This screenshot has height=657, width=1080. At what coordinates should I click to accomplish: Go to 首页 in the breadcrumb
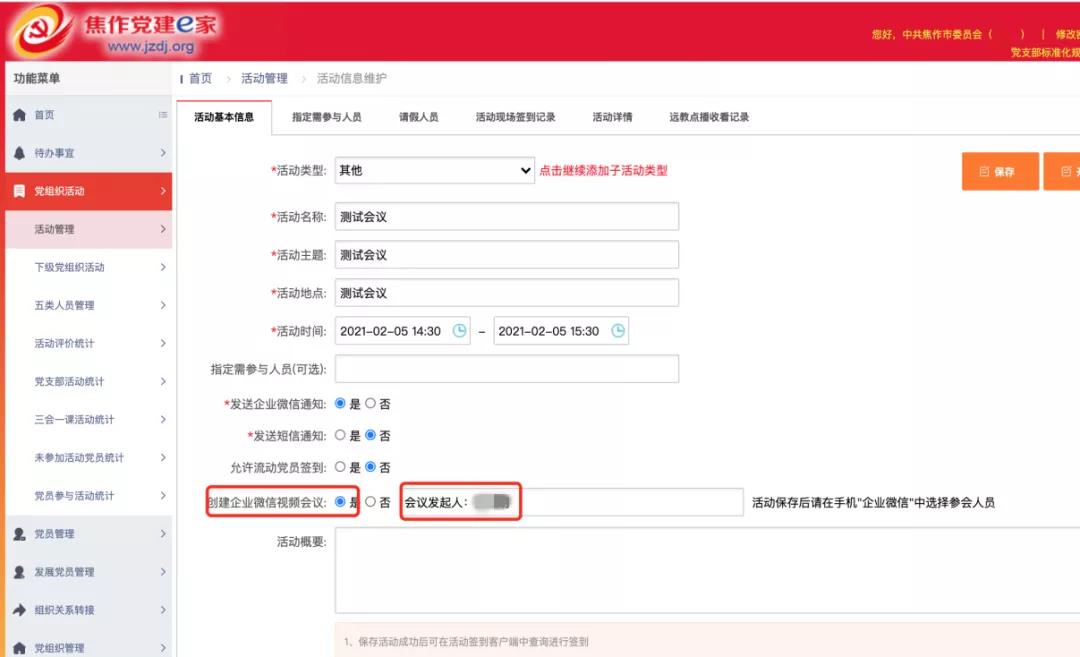coord(200,79)
